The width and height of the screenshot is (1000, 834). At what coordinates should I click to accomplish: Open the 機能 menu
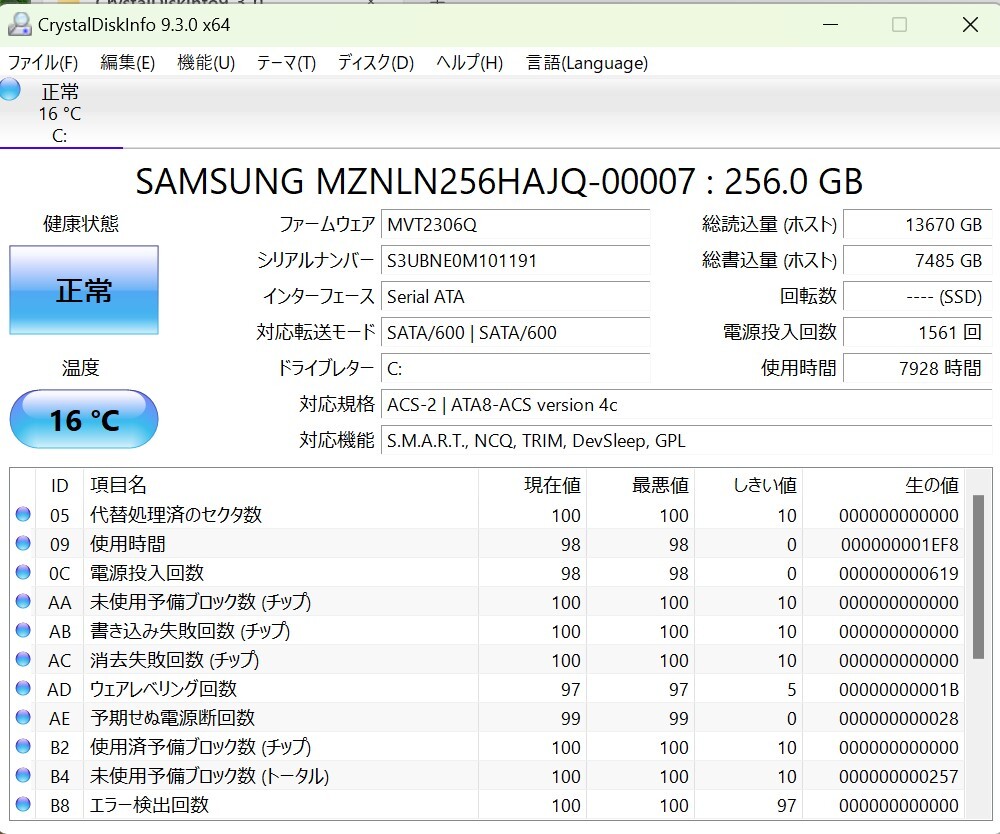pyautogui.click(x=205, y=62)
